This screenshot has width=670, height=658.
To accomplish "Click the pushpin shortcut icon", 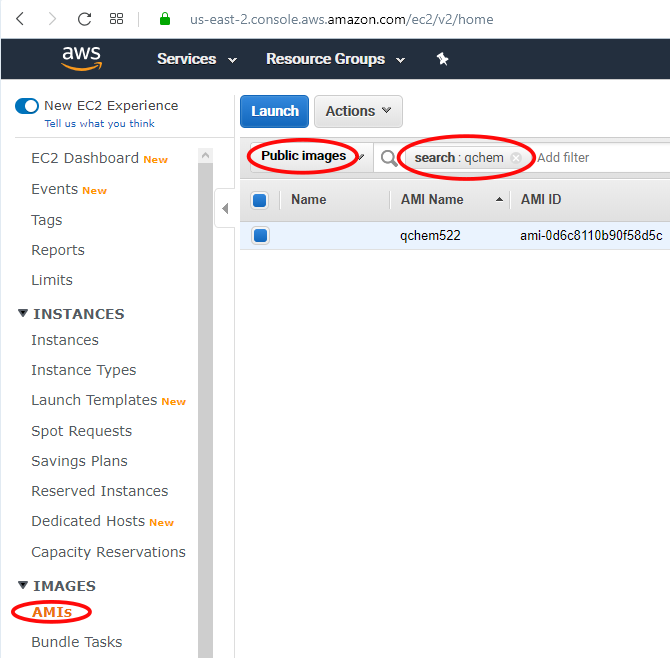I will (x=442, y=59).
